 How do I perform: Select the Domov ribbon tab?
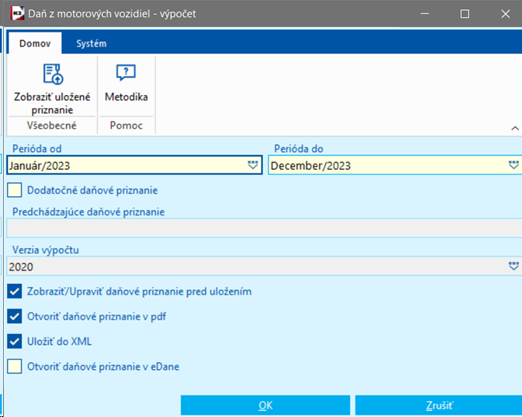(x=35, y=43)
